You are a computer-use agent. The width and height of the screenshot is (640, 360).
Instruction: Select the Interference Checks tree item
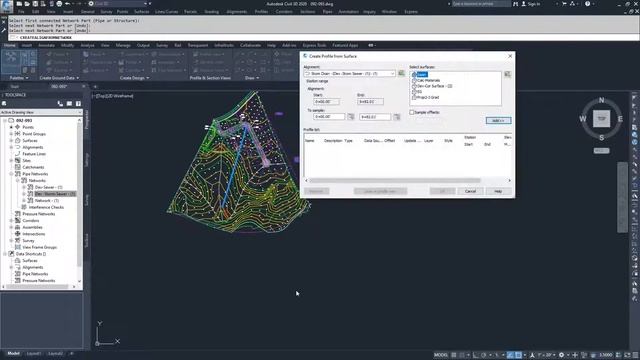tap(46, 207)
